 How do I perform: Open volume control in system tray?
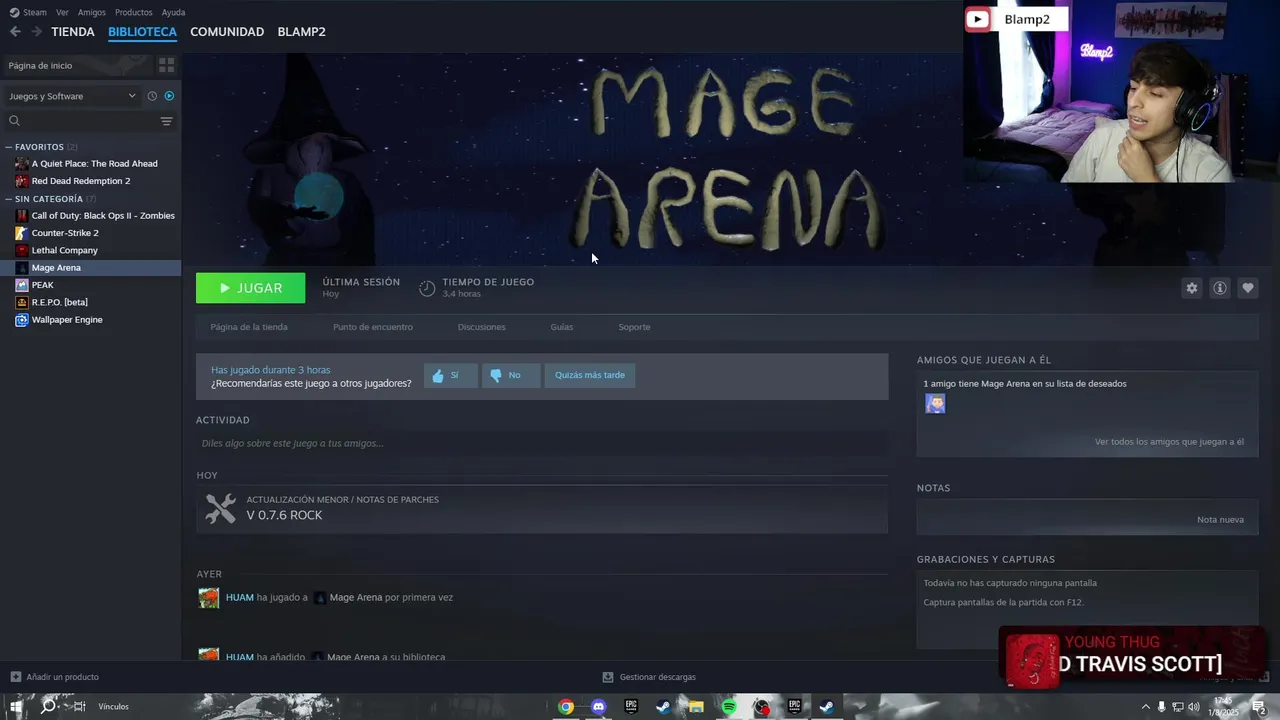[1193, 707]
